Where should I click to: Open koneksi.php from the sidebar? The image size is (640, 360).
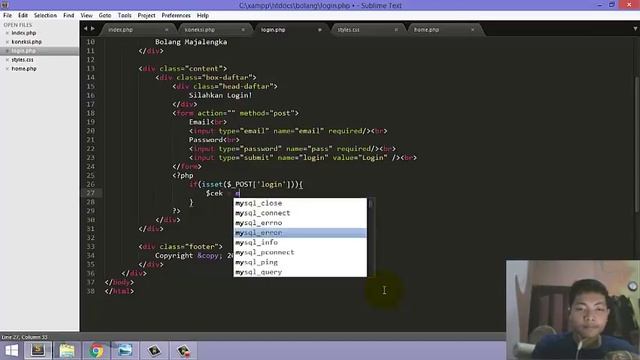(27, 42)
